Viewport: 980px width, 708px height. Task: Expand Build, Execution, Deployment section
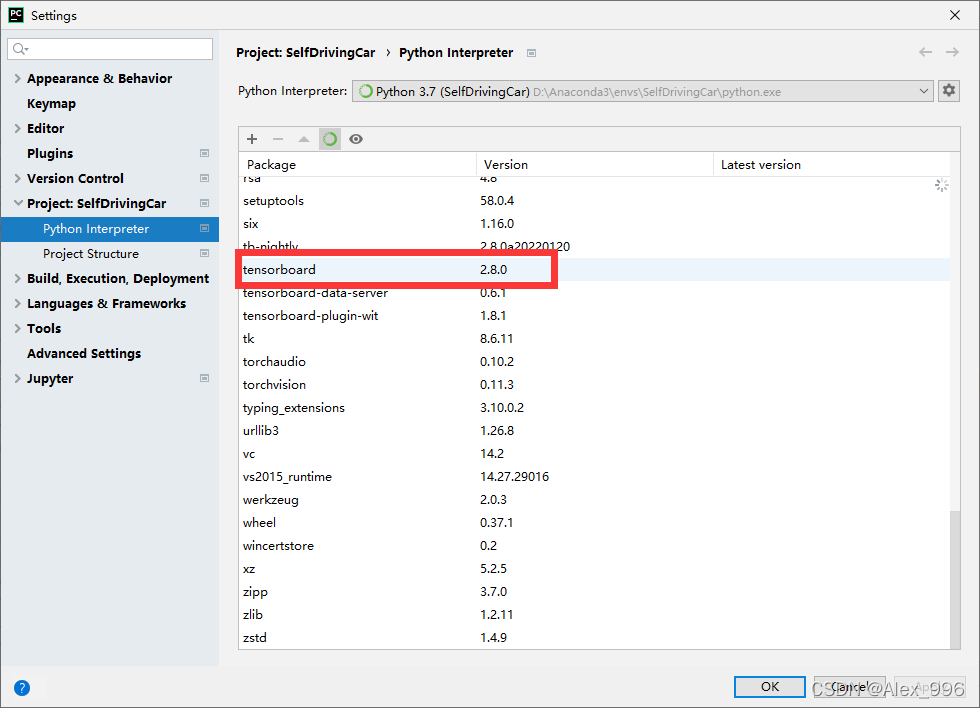click(18, 278)
